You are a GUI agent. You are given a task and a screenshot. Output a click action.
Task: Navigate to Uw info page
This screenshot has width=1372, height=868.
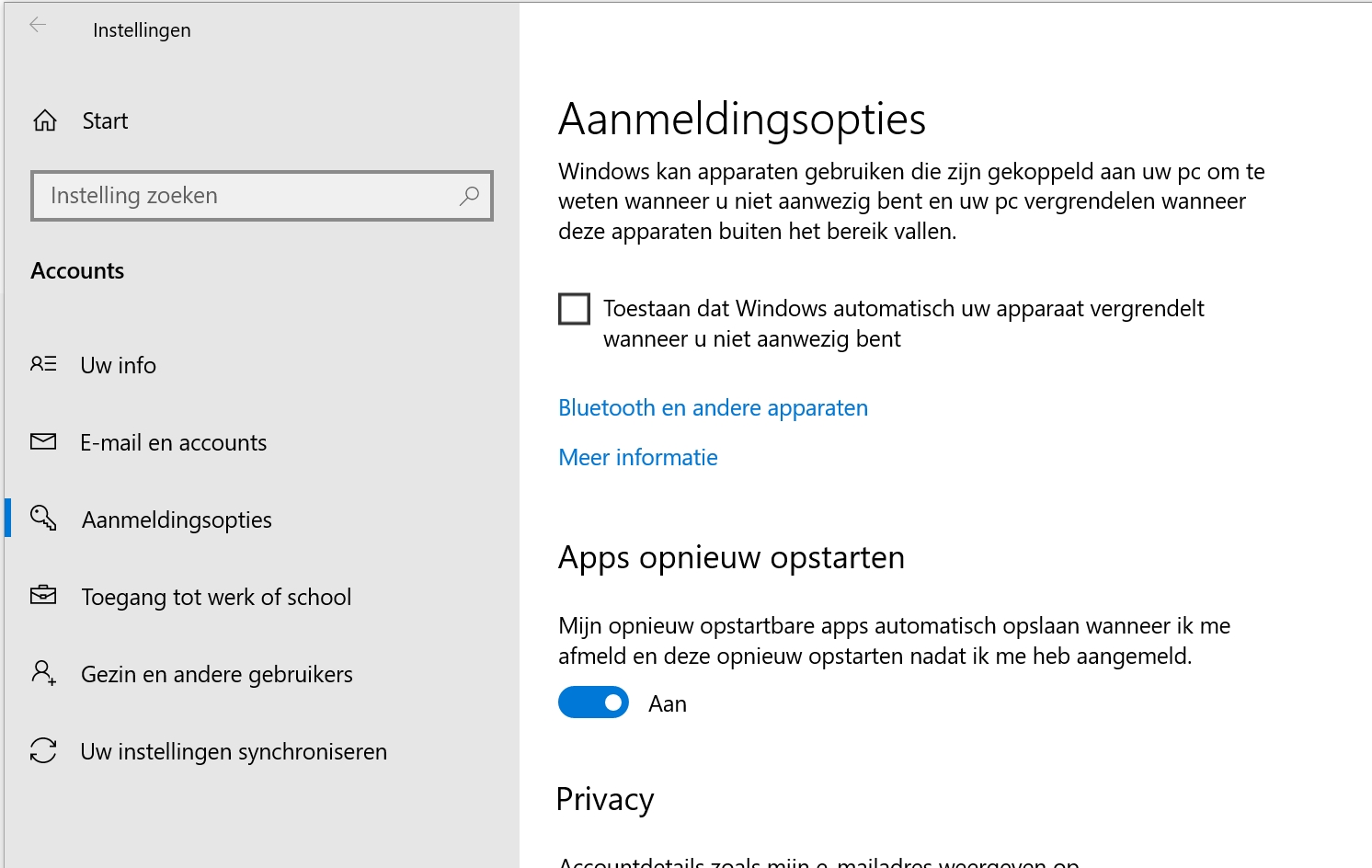(x=118, y=365)
